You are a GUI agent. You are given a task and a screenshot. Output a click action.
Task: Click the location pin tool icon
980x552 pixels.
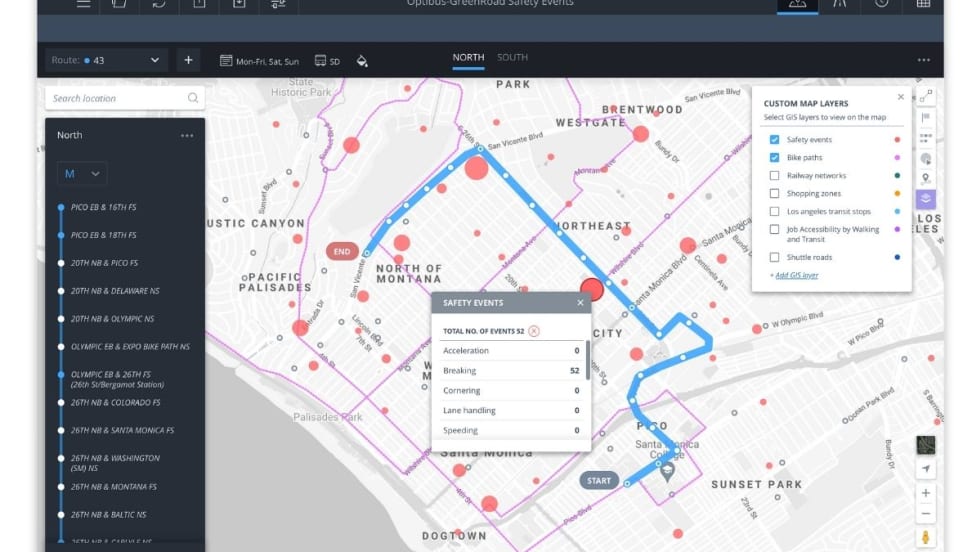point(926,178)
